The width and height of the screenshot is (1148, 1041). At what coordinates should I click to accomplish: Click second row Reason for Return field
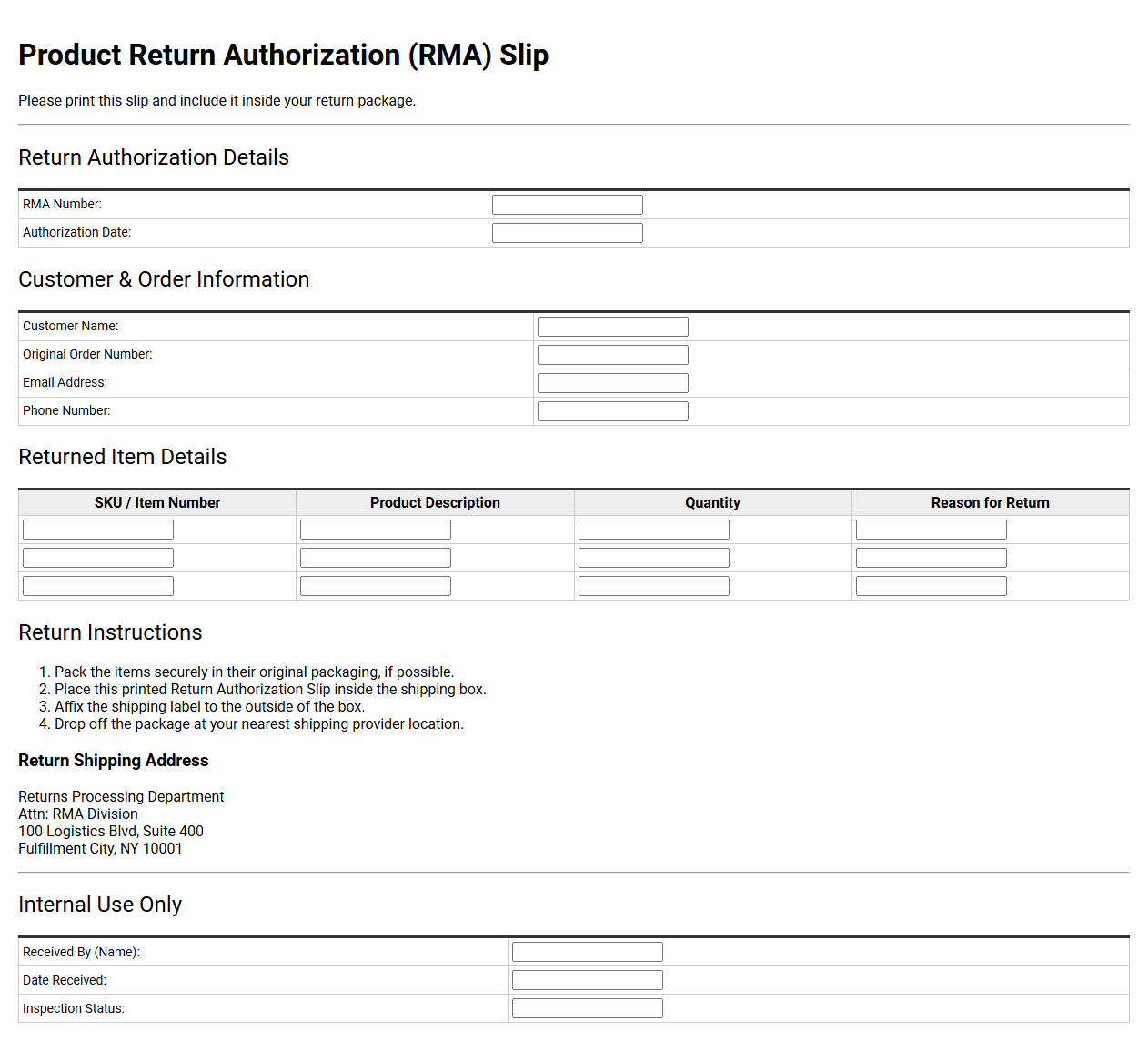pyautogui.click(x=931, y=558)
